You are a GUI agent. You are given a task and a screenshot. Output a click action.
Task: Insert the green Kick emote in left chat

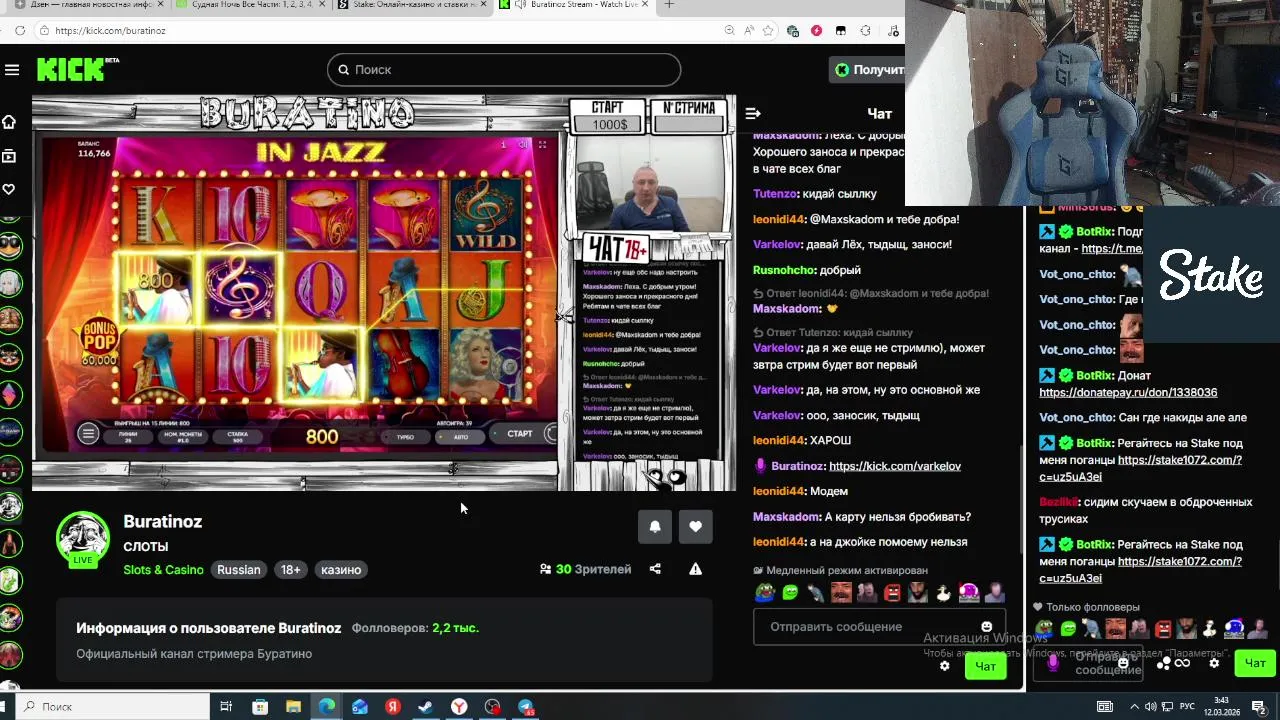pos(791,593)
